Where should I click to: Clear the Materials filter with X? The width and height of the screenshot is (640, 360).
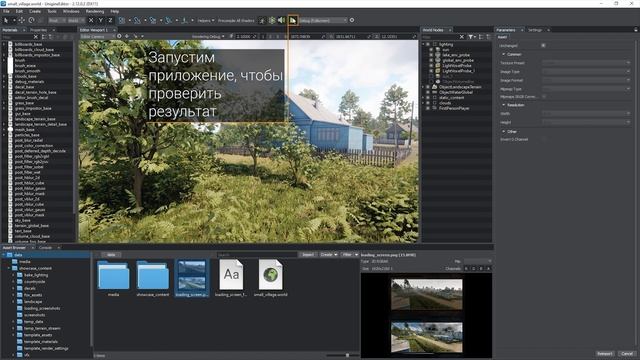(x=36, y=37)
